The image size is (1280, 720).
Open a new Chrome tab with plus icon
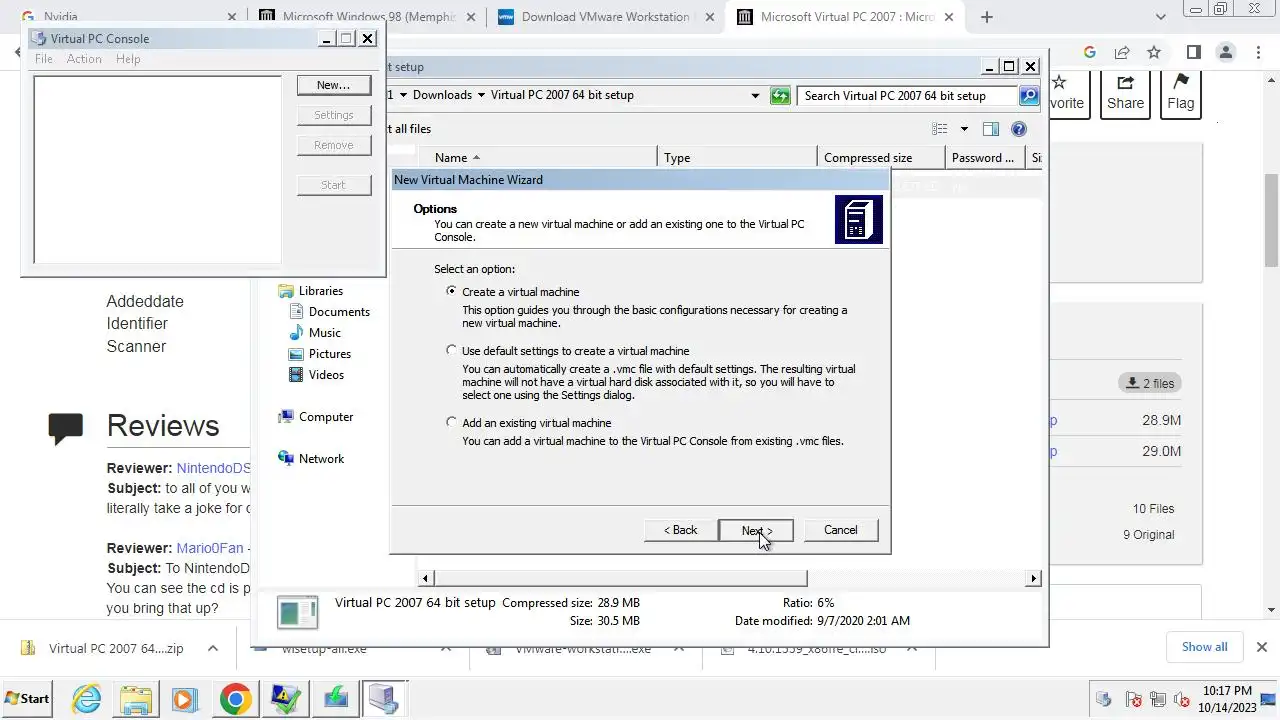987,17
